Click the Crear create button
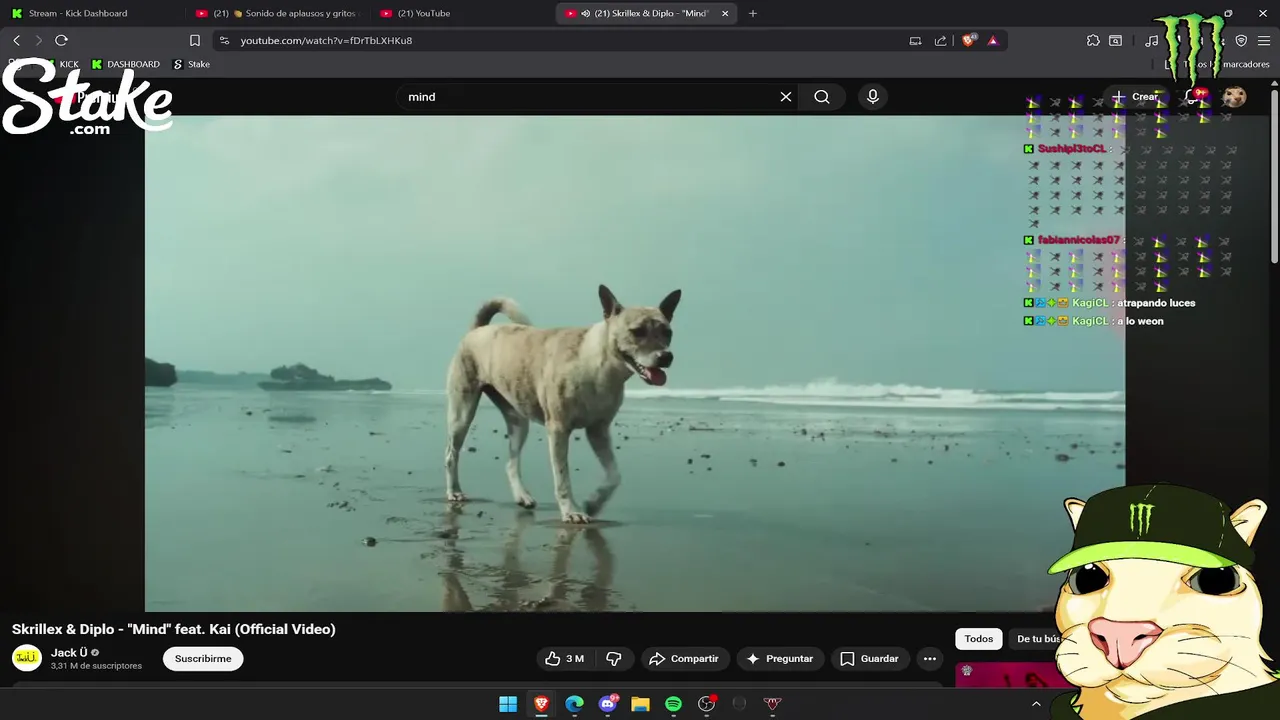 click(1135, 97)
